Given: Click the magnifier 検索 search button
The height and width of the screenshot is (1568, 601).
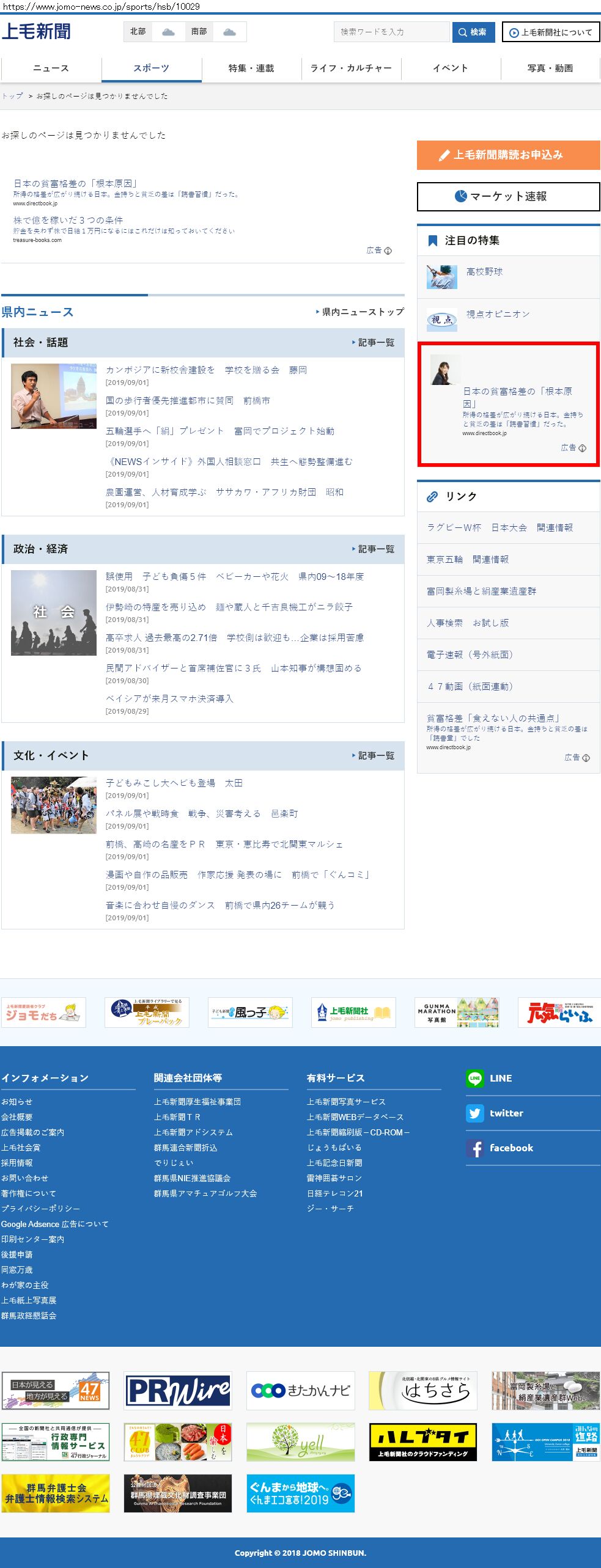Looking at the screenshot, I should [x=473, y=32].
